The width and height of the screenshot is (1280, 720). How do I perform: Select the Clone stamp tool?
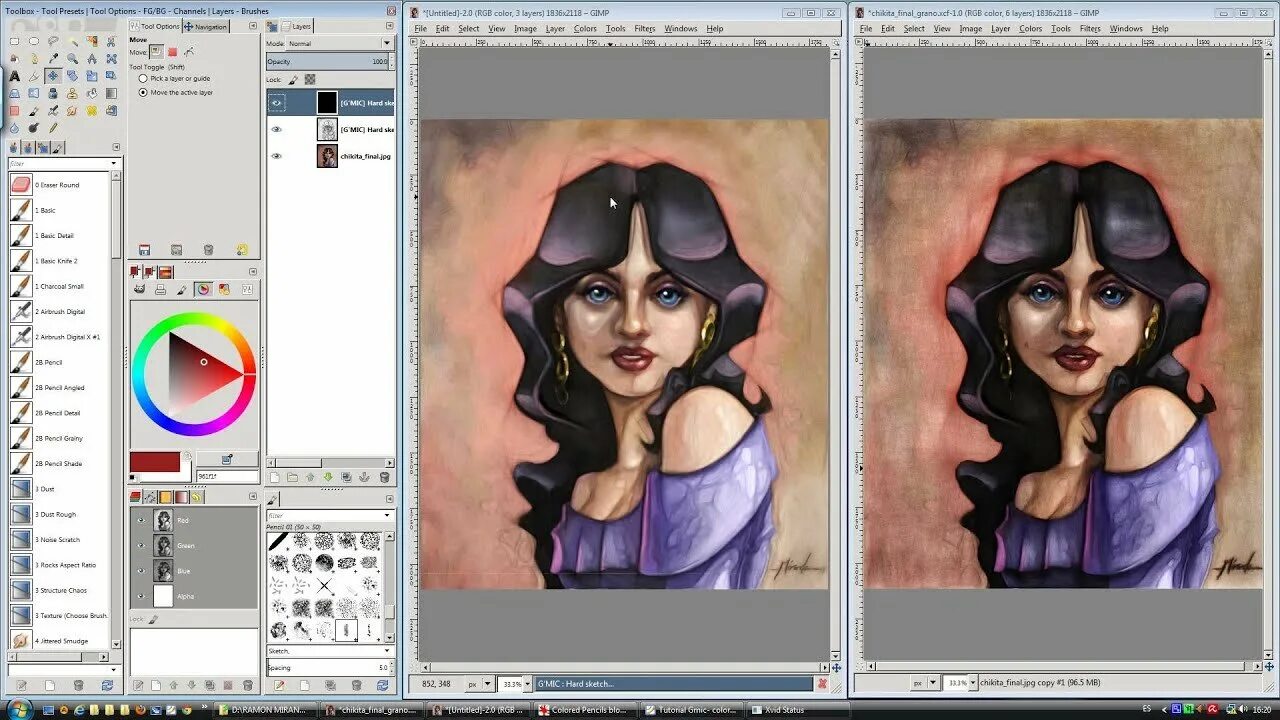point(72,94)
